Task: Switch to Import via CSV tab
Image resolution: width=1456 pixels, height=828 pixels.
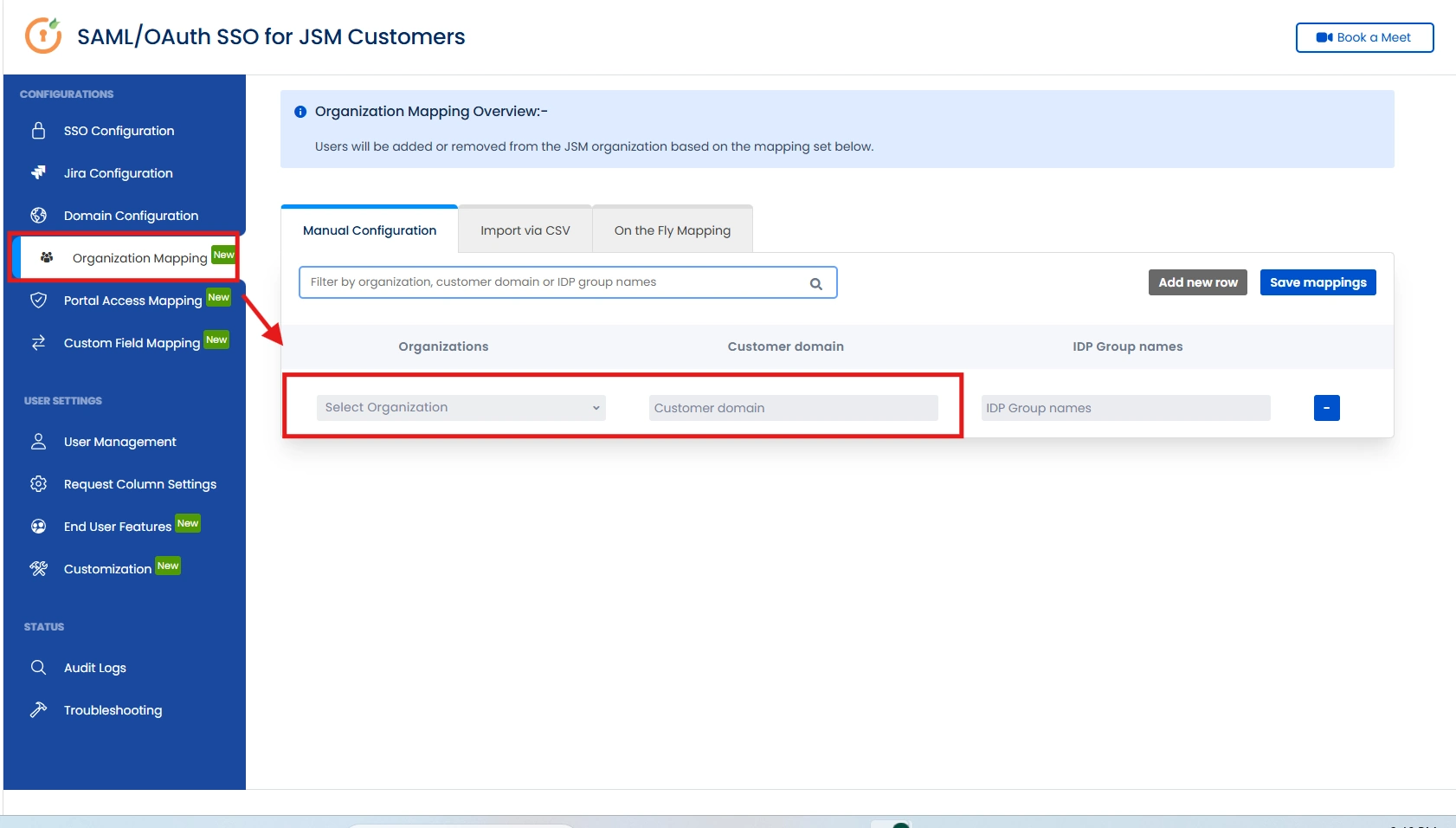Action: click(x=525, y=230)
